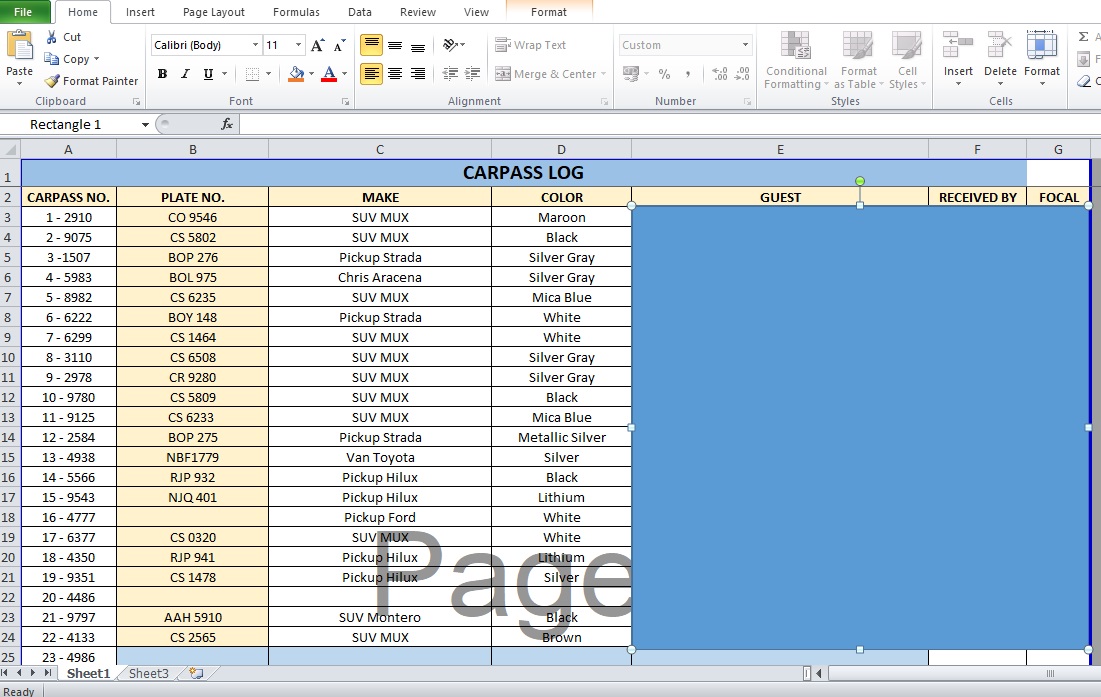1101x697 pixels.
Task: Increase font size with Grow Font icon
Action: point(317,46)
